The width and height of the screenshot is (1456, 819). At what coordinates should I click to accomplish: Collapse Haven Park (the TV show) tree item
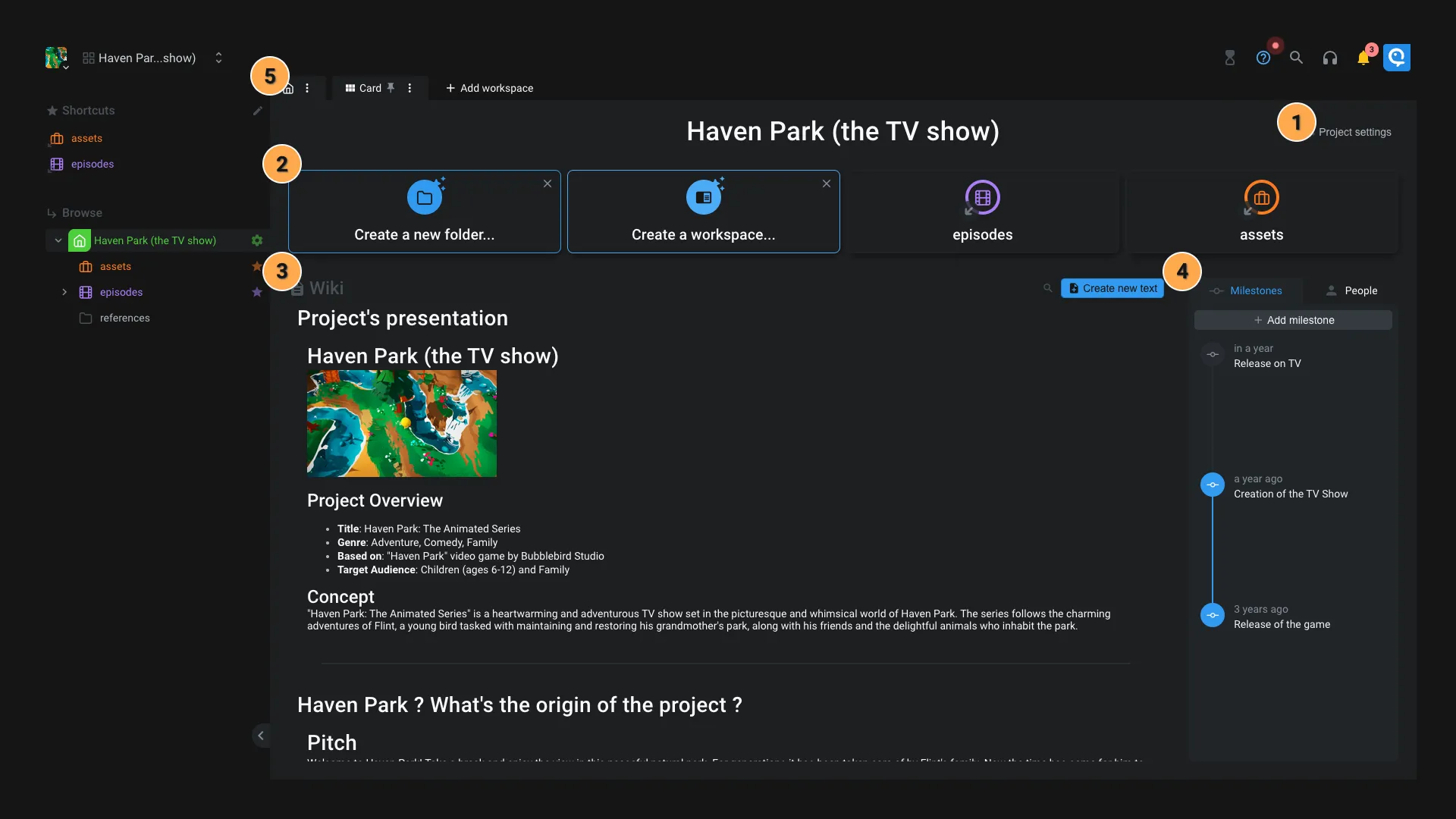[57, 240]
